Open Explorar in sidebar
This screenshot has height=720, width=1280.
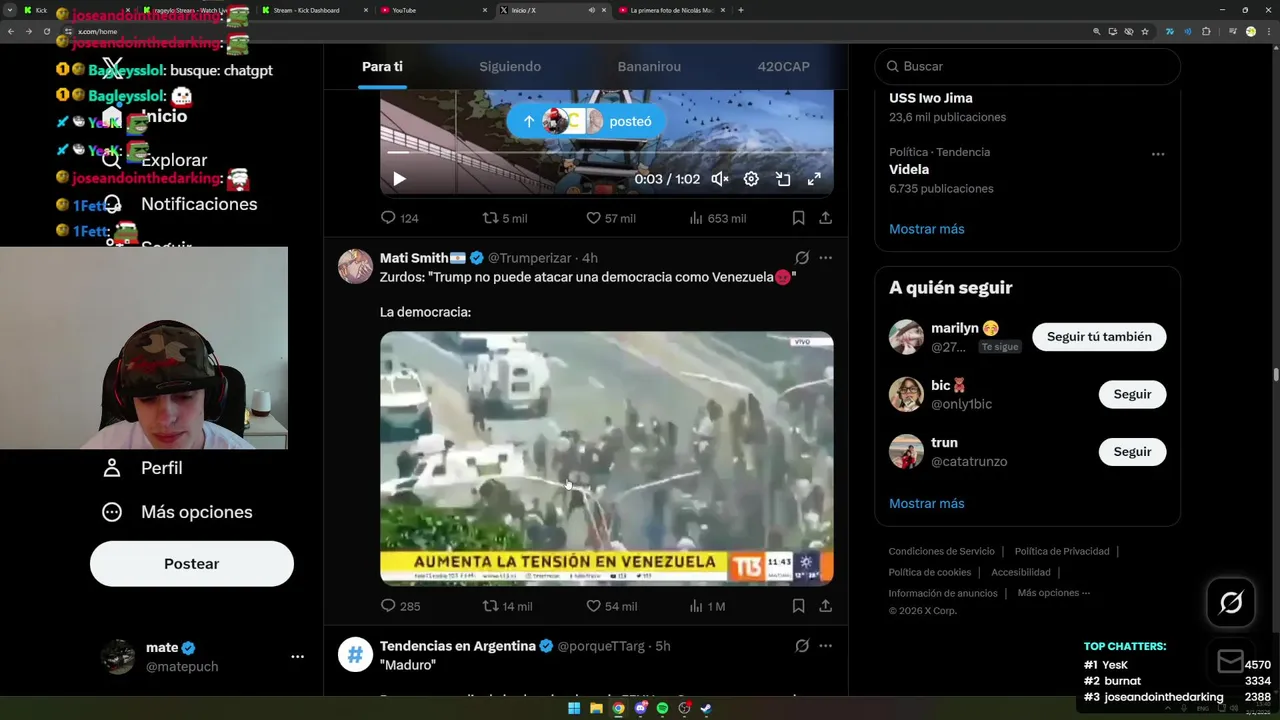pos(155,160)
